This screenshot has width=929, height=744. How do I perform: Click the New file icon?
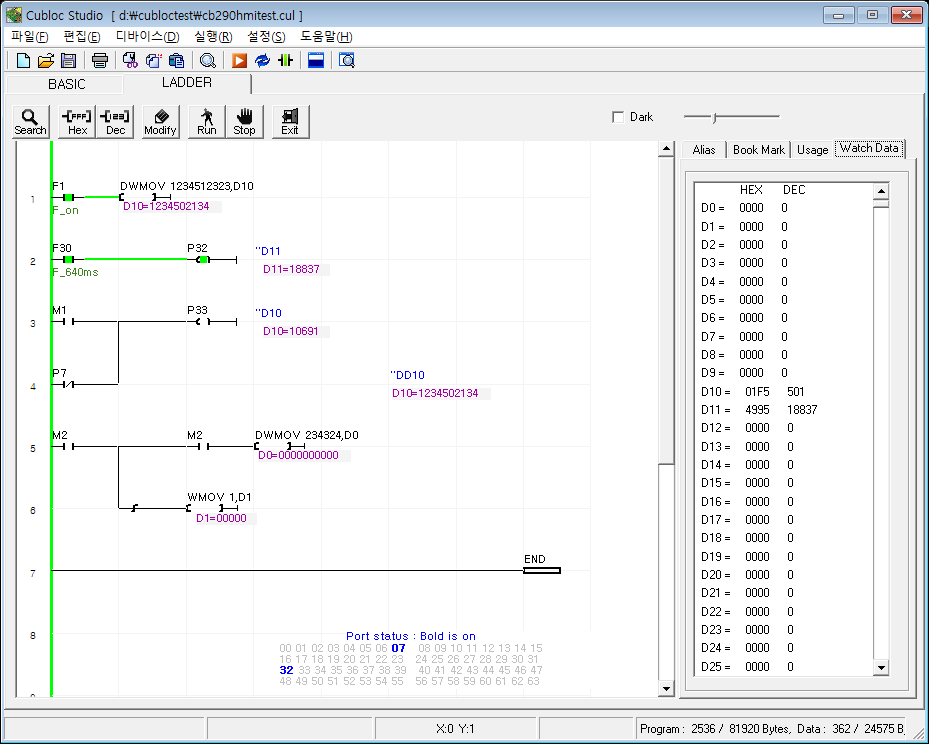23,61
